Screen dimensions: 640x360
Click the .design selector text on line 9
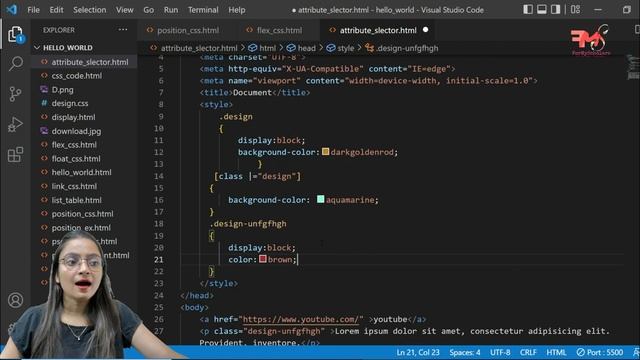236,117
